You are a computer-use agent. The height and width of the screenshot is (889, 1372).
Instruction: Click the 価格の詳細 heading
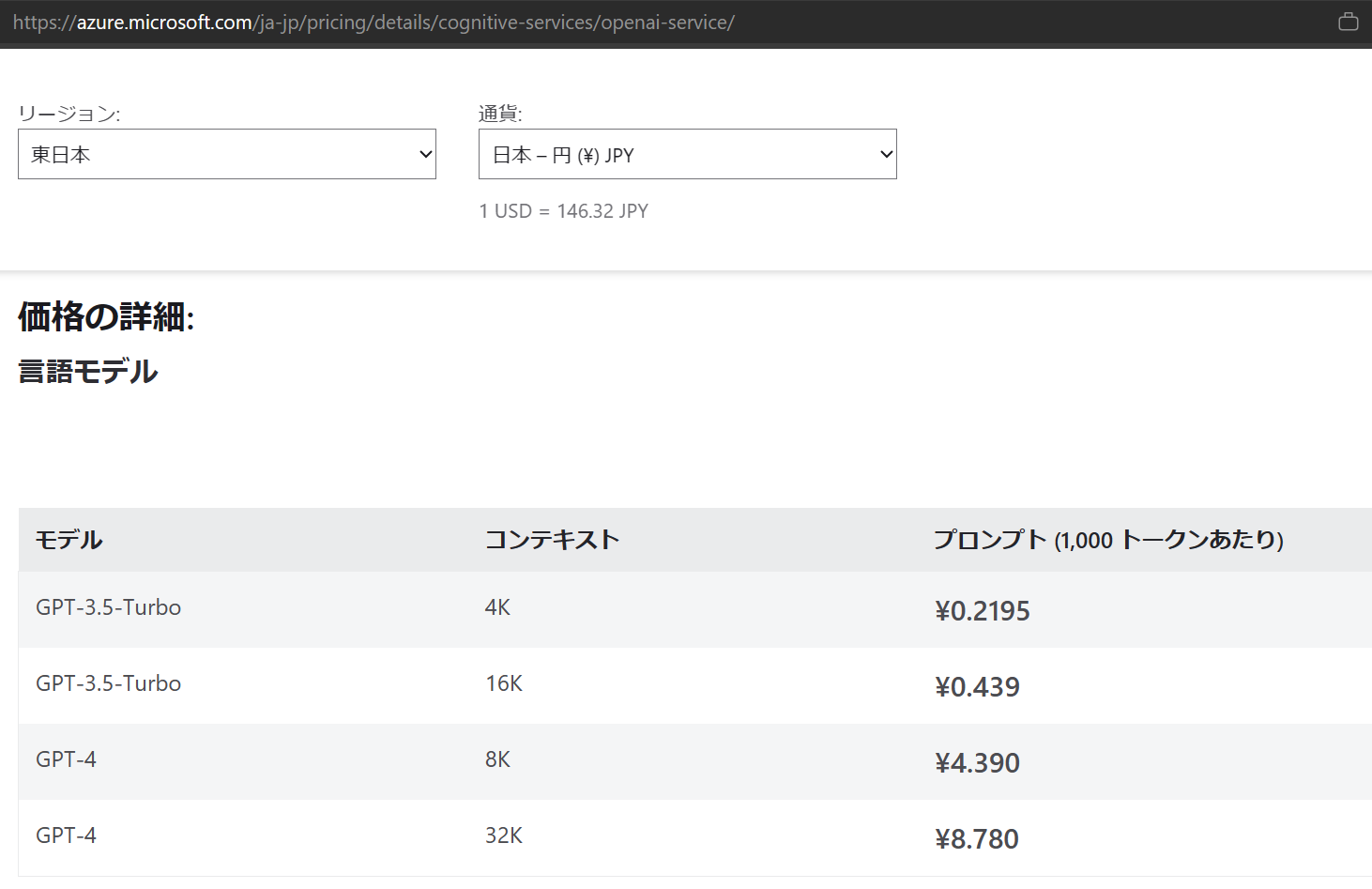(x=106, y=317)
